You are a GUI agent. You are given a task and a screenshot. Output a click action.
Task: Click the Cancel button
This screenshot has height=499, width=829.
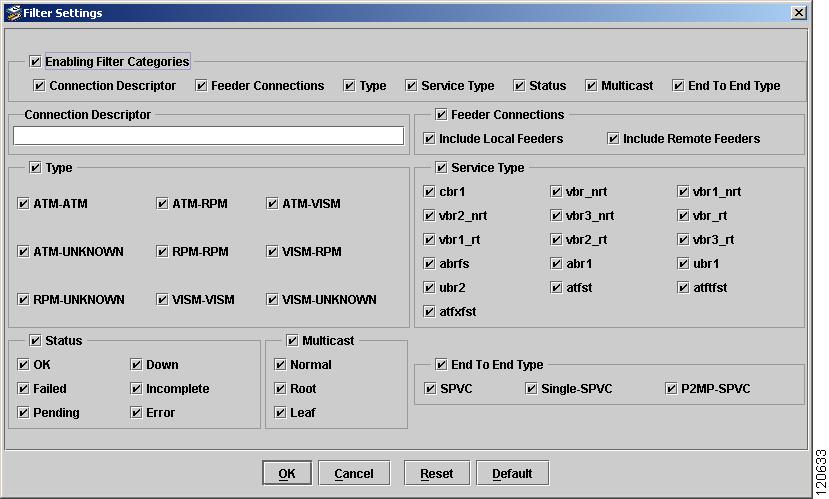[354, 473]
